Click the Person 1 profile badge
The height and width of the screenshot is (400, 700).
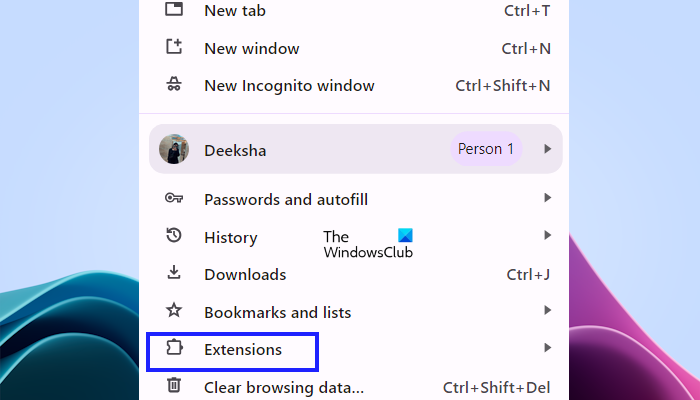point(485,149)
